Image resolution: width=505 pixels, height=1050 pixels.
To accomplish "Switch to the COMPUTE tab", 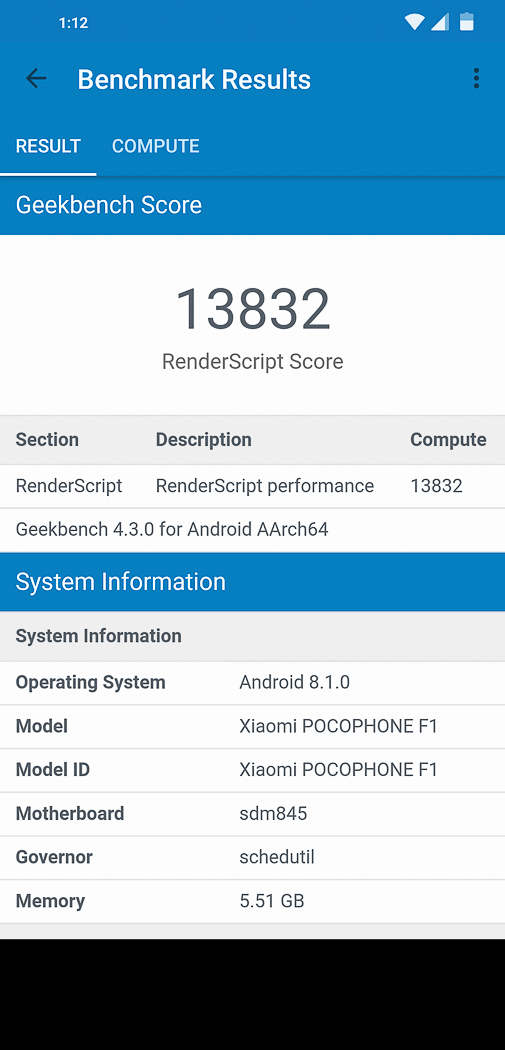I will [155, 146].
